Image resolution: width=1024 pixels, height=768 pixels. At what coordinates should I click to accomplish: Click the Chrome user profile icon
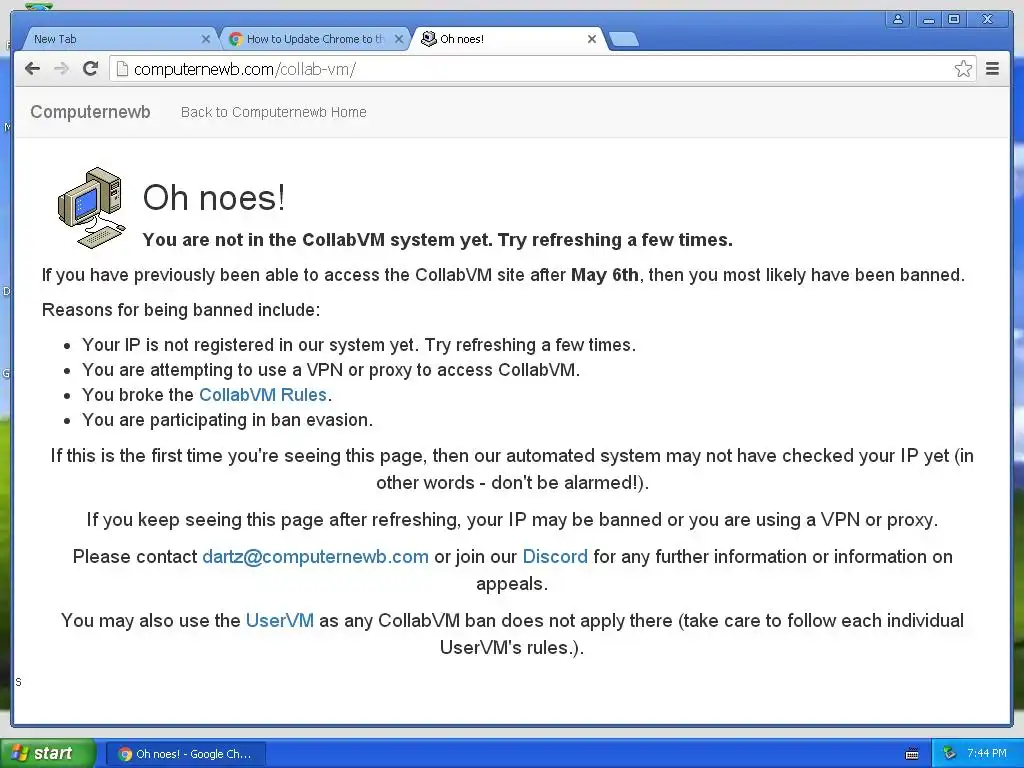pyautogui.click(x=898, y=20)
